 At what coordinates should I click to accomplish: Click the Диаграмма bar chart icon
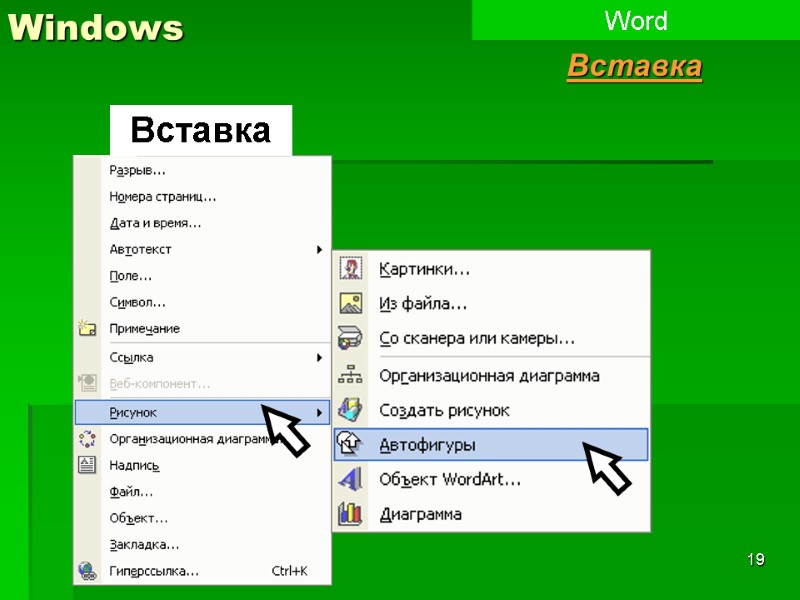[x=350, y=513]
